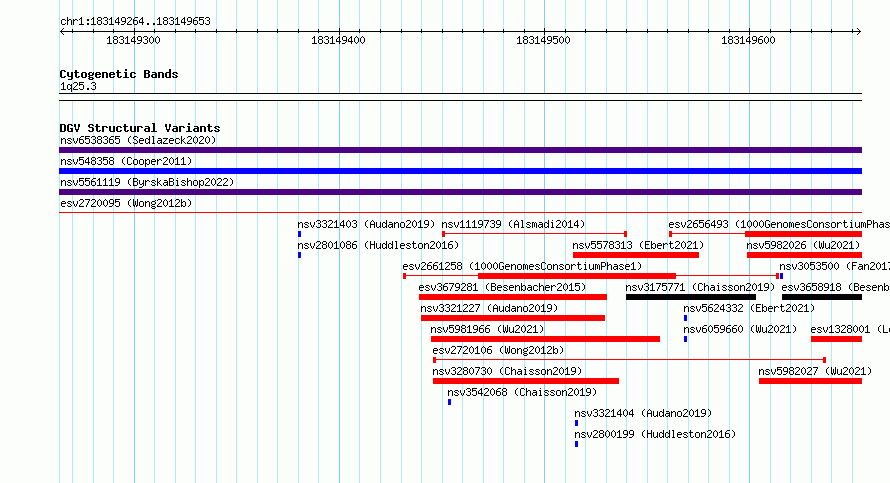Open esv2656493 1000GenomesConsortium label
This screenshot has height=483, width=890.
779,224
